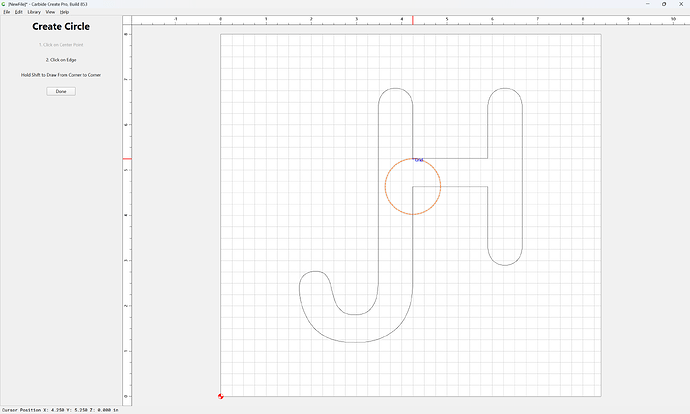Click the blue Grid snap indicator
690x414 pixels.
click(x=419, y=160)
